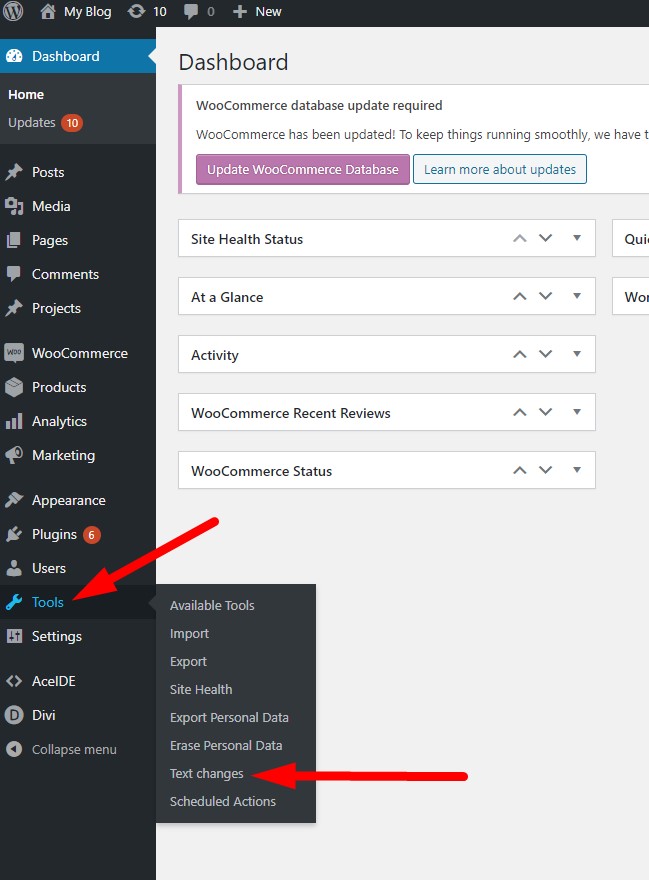Click the My Blog home icon
This screenshot has height=880, width=649.
pos(48,11)
